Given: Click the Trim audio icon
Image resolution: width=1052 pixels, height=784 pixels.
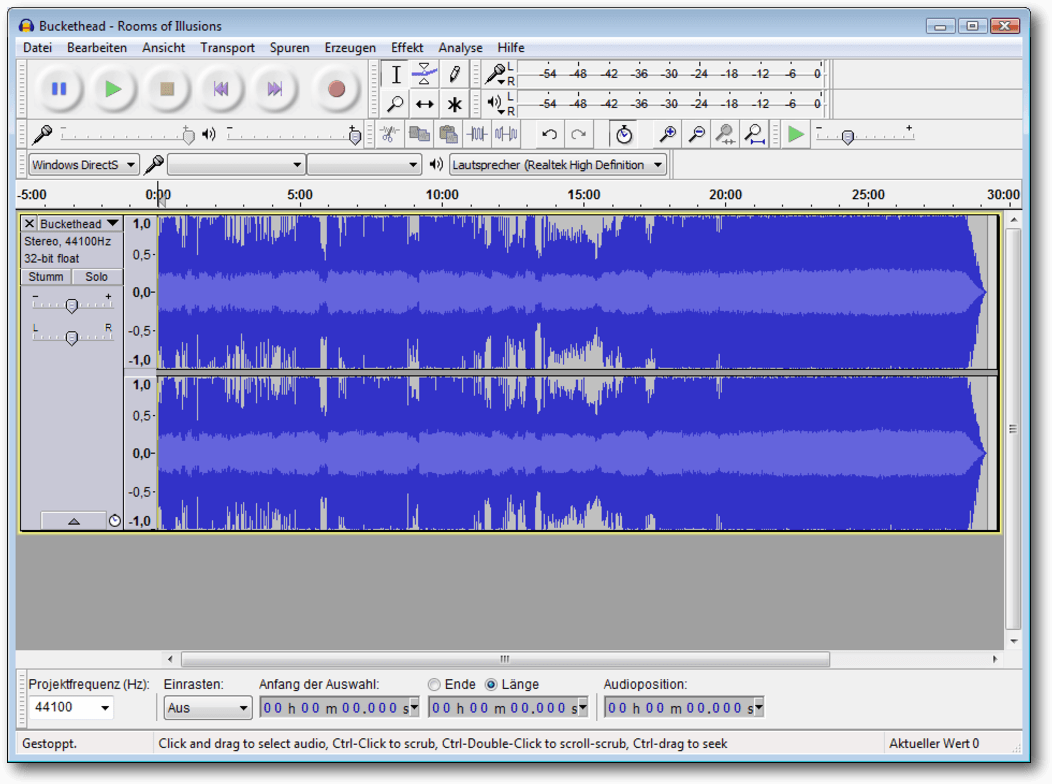Looking at the screenshot, I should coord(477,134).
